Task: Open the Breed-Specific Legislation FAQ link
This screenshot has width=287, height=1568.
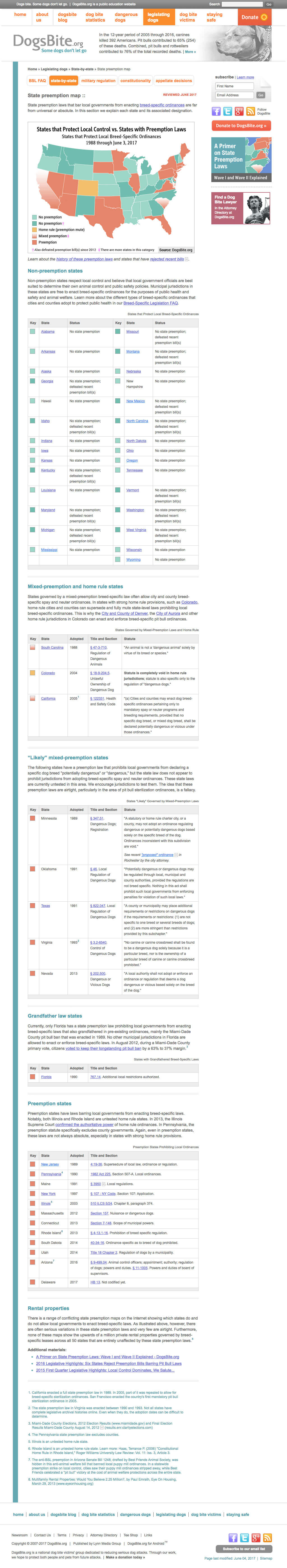Action: pyautogui.click(x=151, y=303)
